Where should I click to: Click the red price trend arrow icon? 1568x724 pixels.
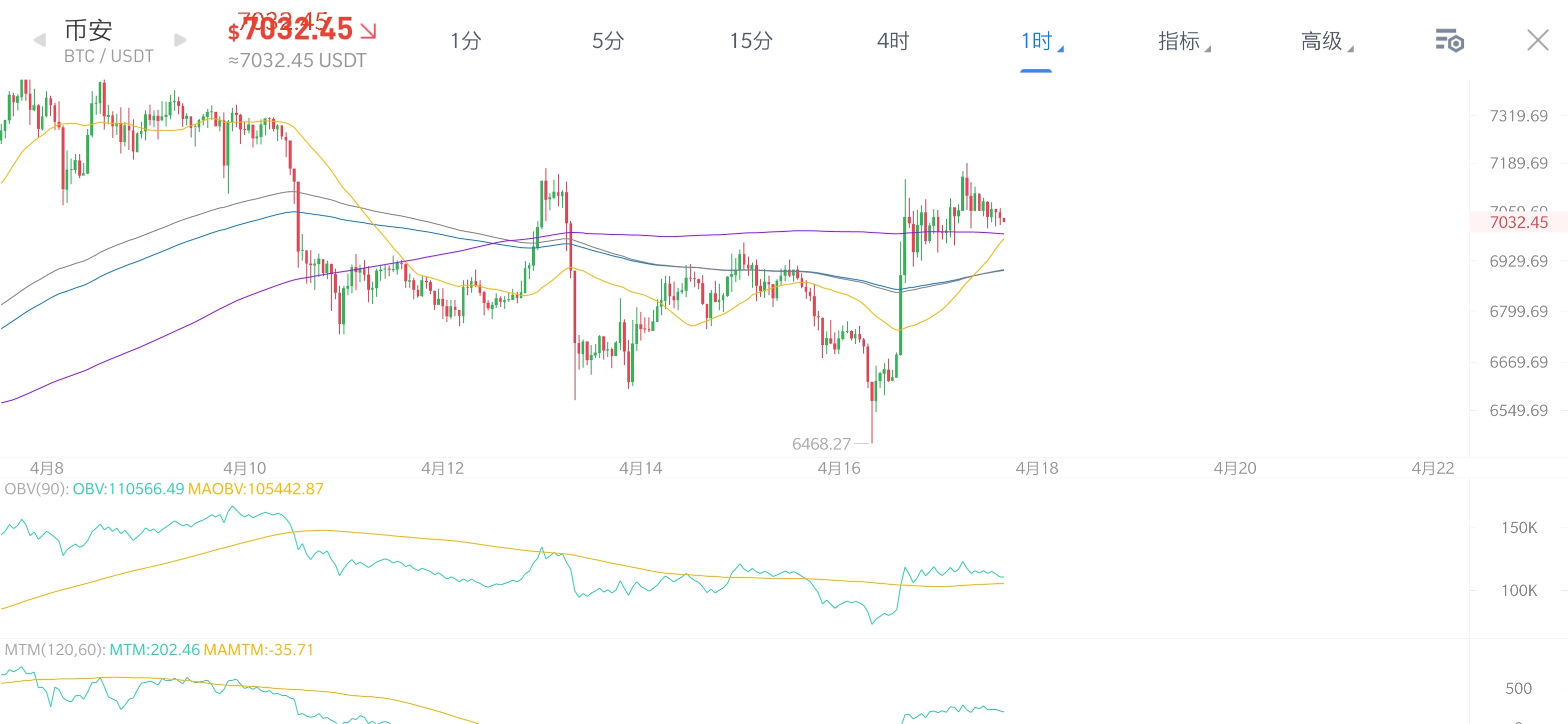368,31
